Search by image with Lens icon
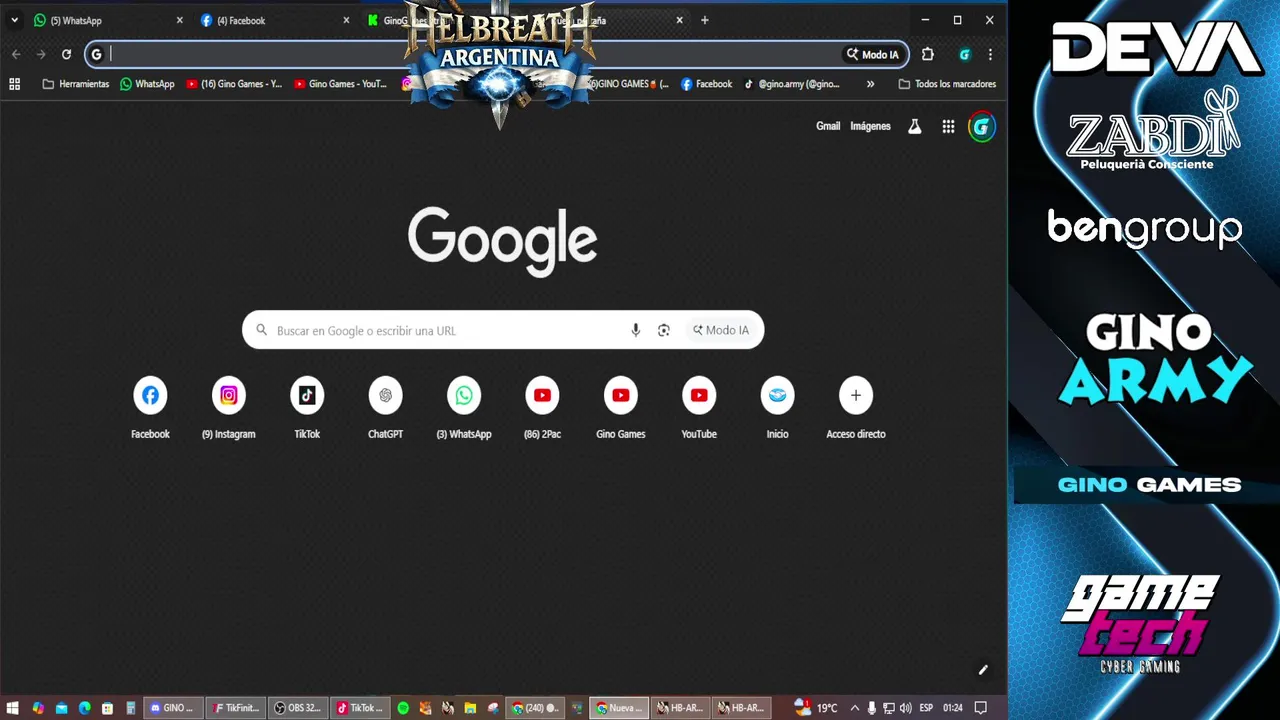The height and width of the screenshot is (720, 1280). click(x=663, y=330)
